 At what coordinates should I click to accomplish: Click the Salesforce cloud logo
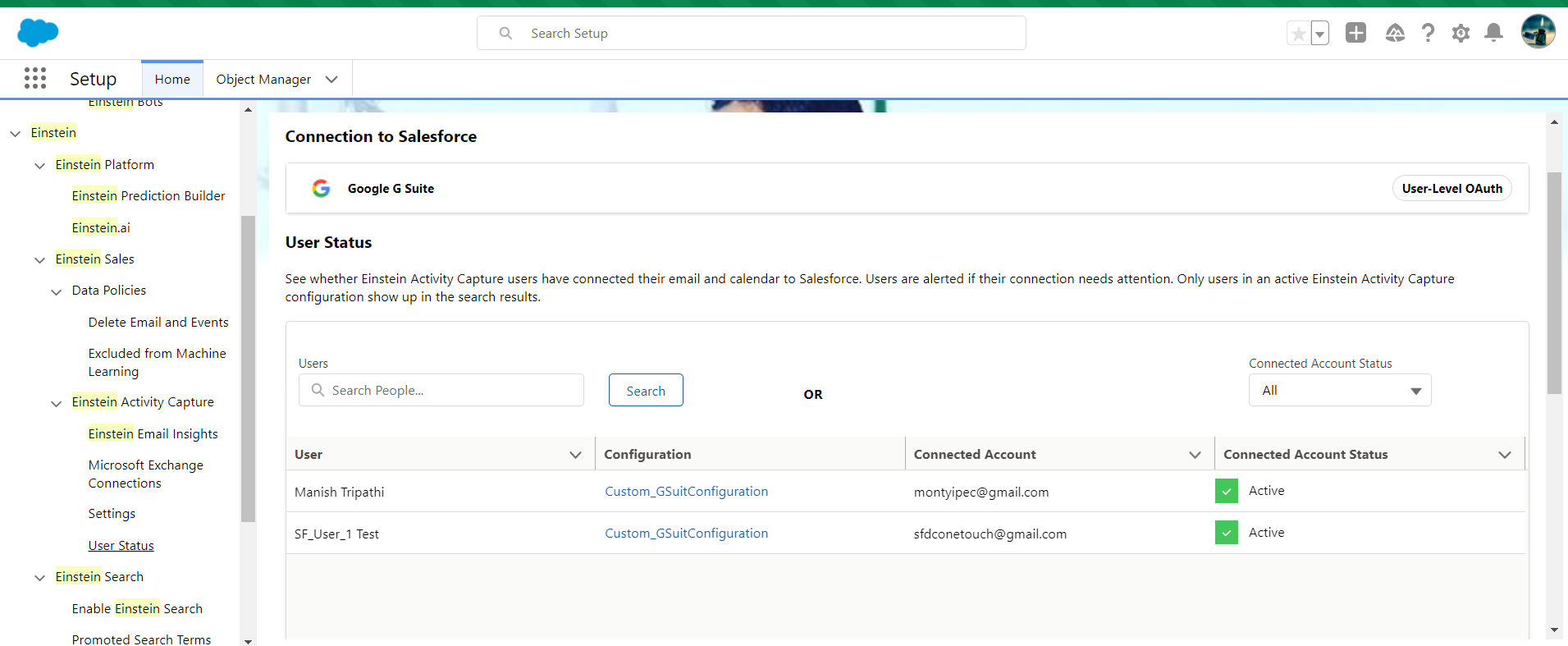[x=38, y=33]
